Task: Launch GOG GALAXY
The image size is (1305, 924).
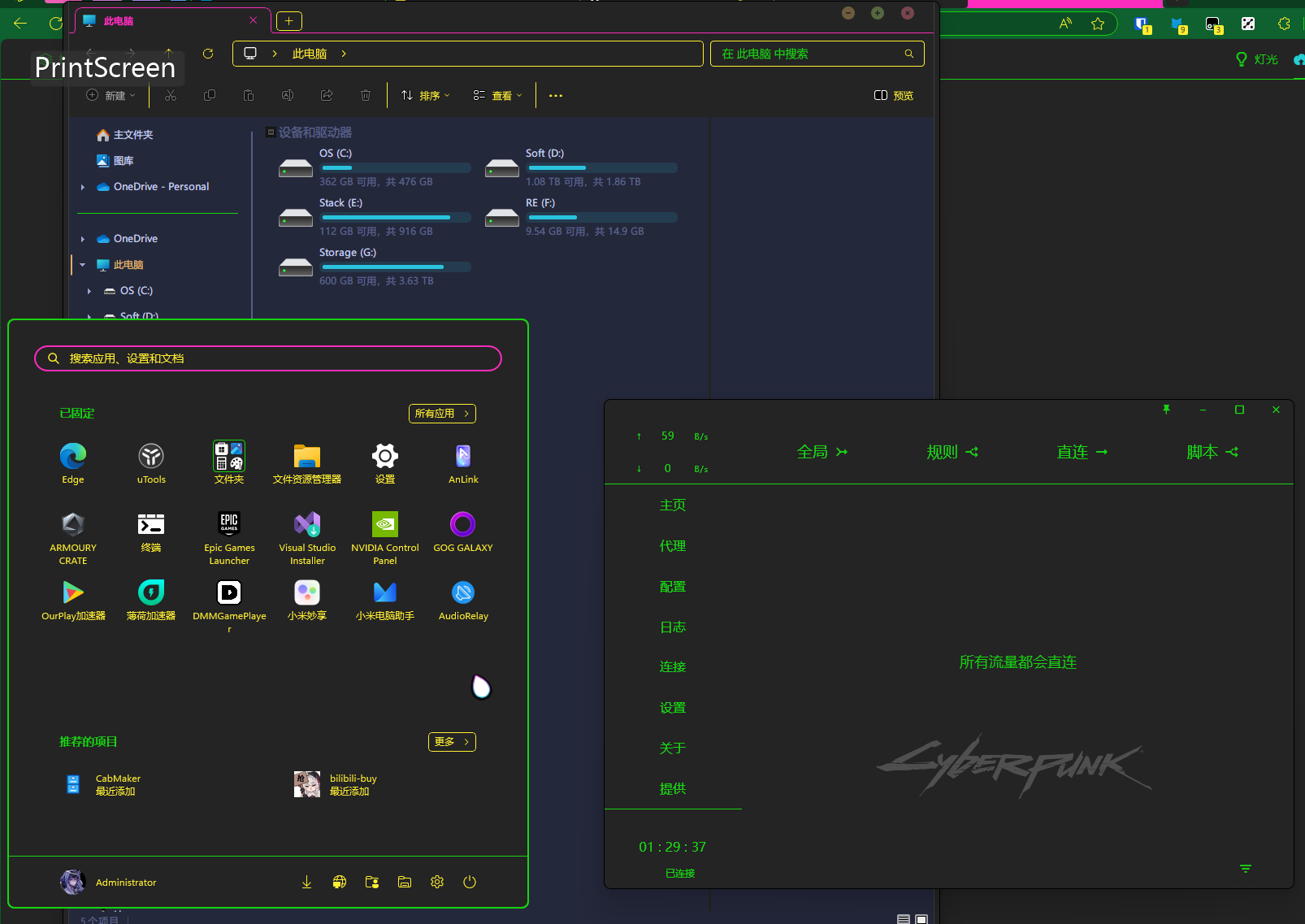Action: pyautogui.click(x=463, y=532)
